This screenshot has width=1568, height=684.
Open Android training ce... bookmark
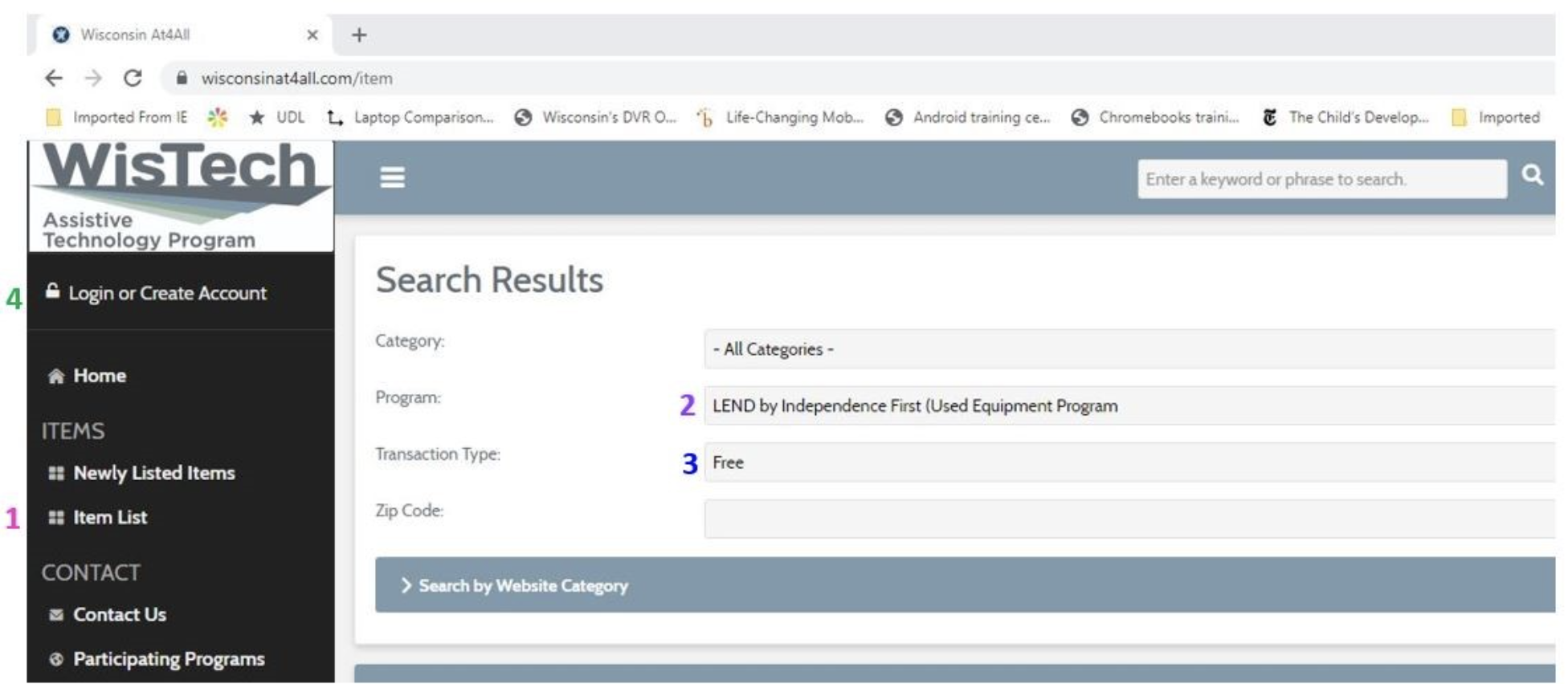click(968, 117)
